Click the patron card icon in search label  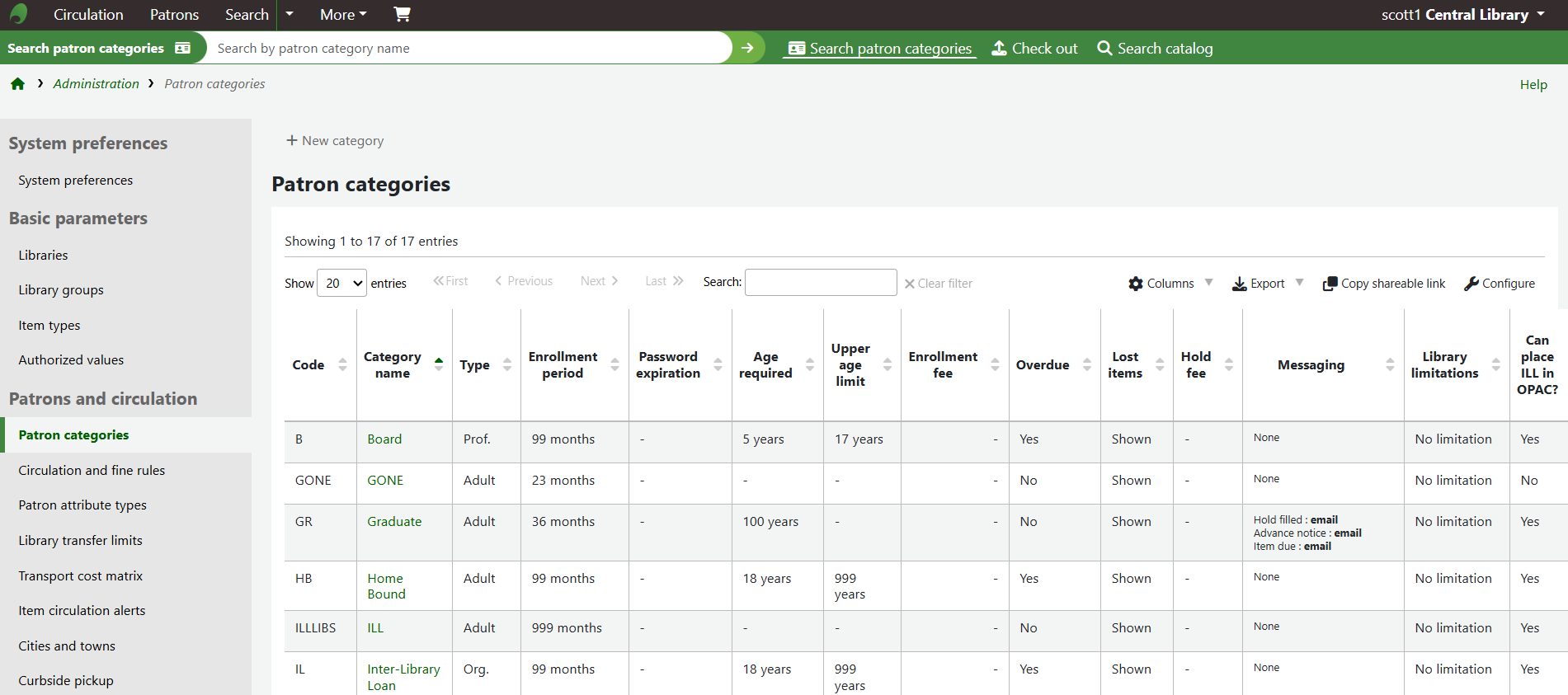point(183,48)
